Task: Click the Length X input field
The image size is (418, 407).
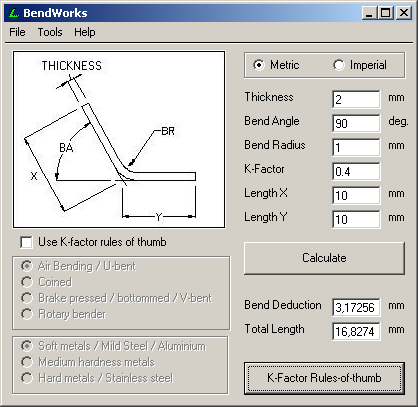Action: [x=356, y=195]
